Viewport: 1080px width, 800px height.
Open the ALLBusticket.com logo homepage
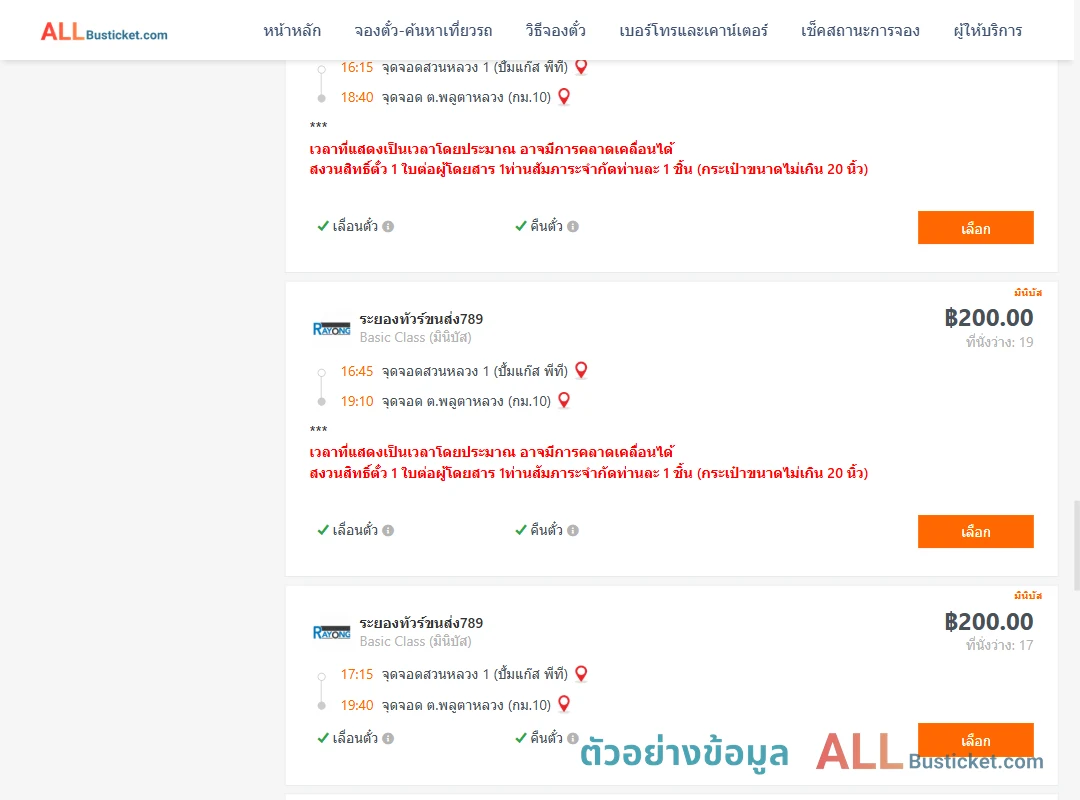coord(104,32)
